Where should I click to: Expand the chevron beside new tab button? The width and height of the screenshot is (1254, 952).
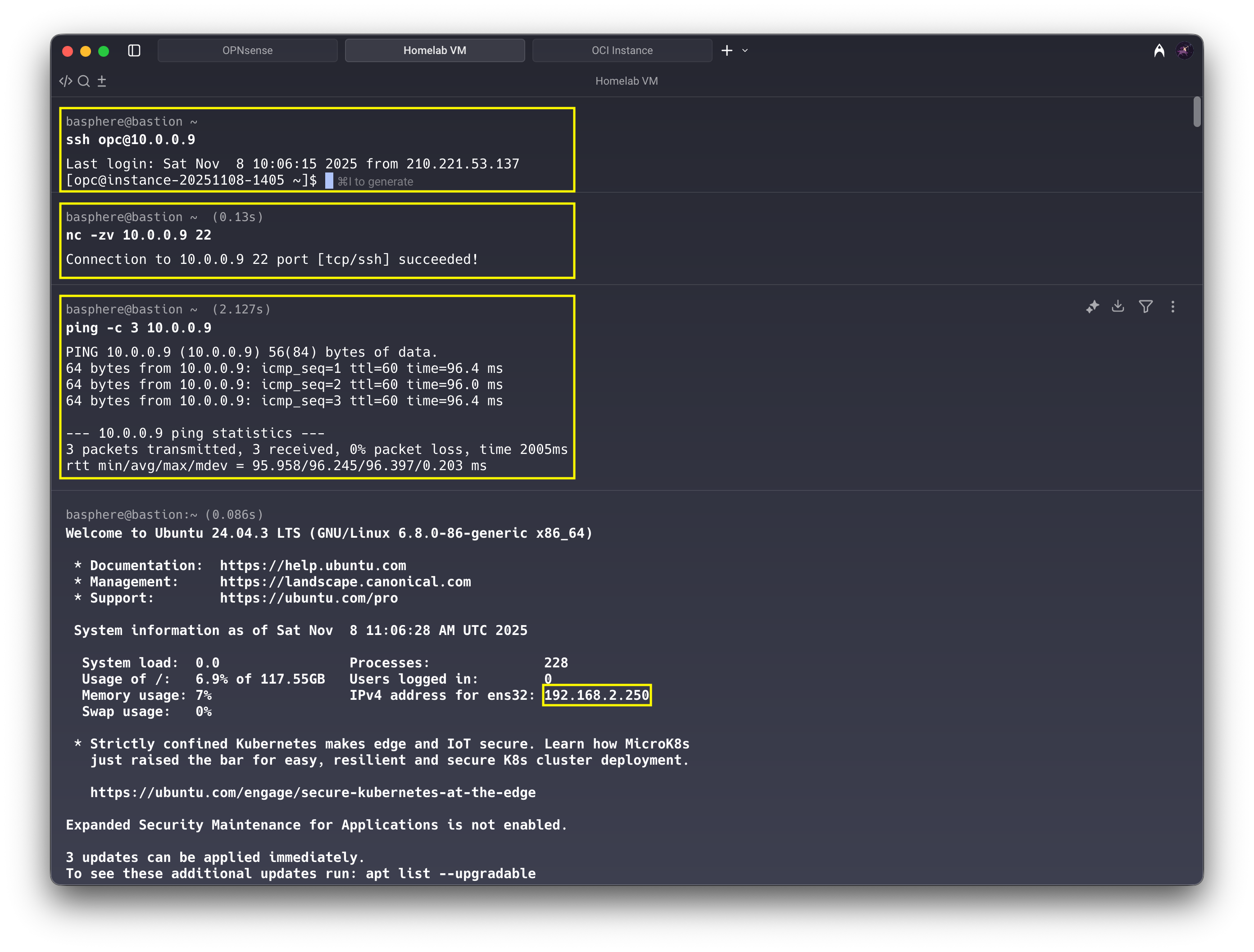click(745, 50)
